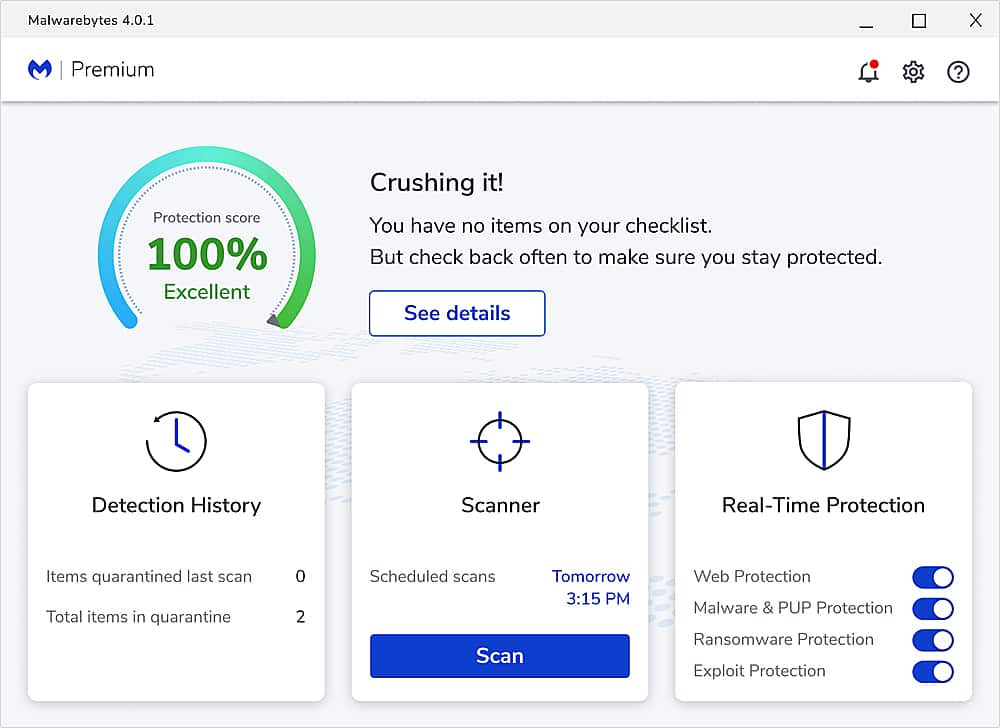
Task: Open Malwarebytes settings via the gear icon
Action: click(913, 72)
